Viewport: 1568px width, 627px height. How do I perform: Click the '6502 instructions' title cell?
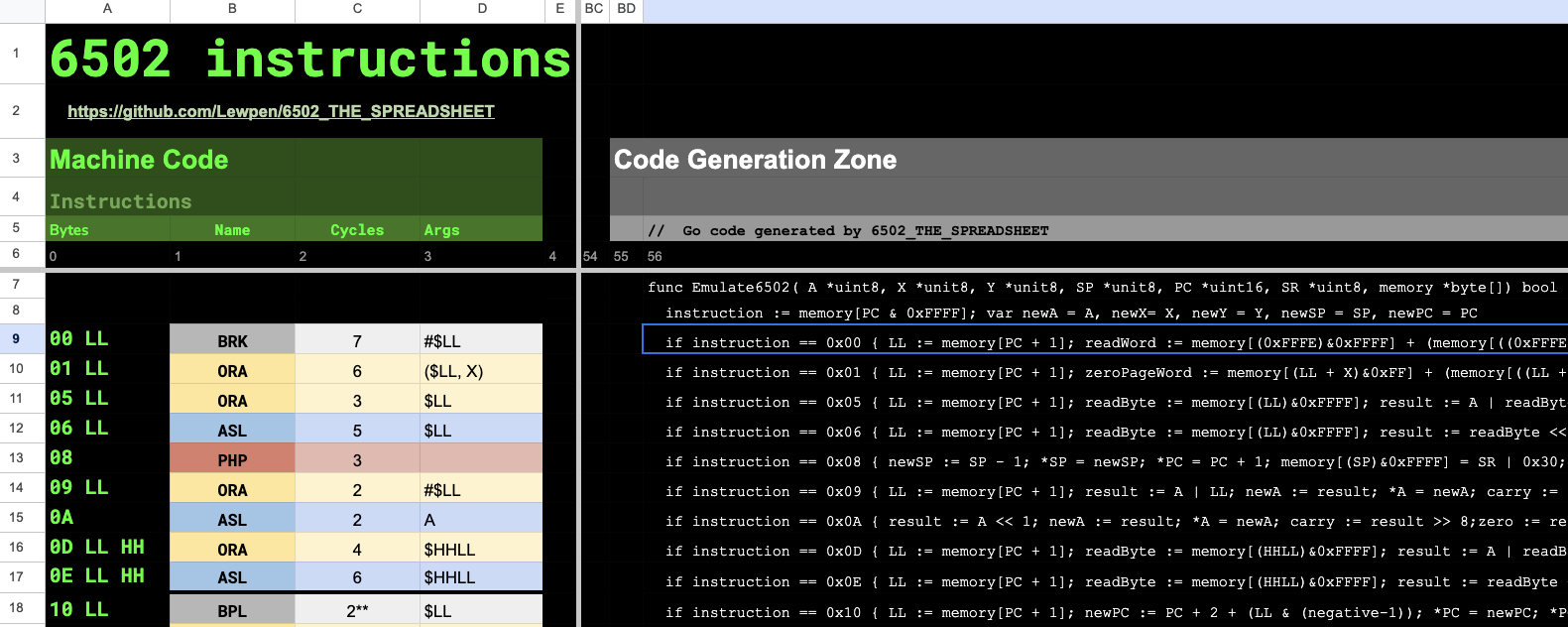pos(309,58)
